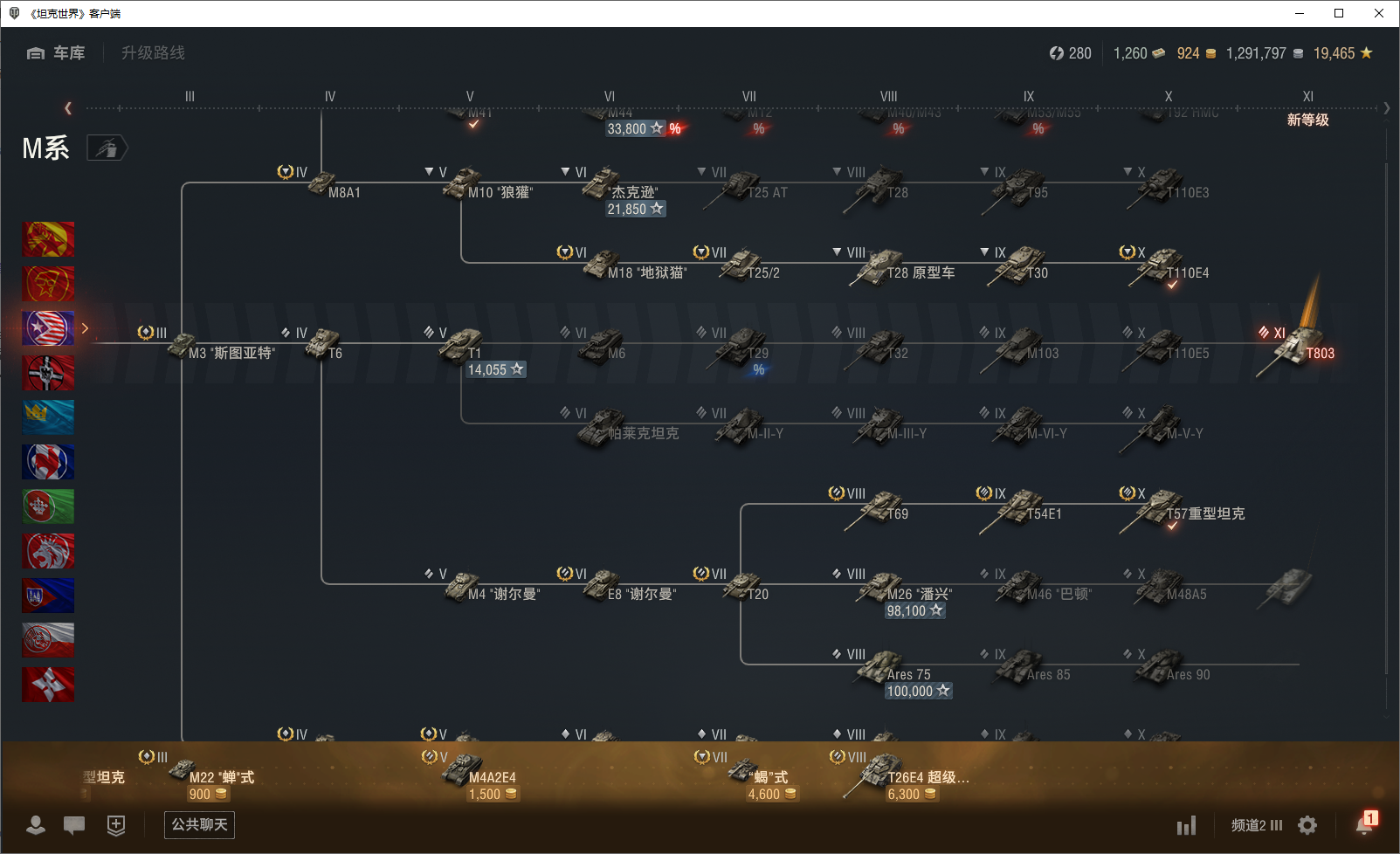This screenshot has height=854, width=1400.
Task: Open the 频道2 channel selector
Action: (x=1257, y=825)
